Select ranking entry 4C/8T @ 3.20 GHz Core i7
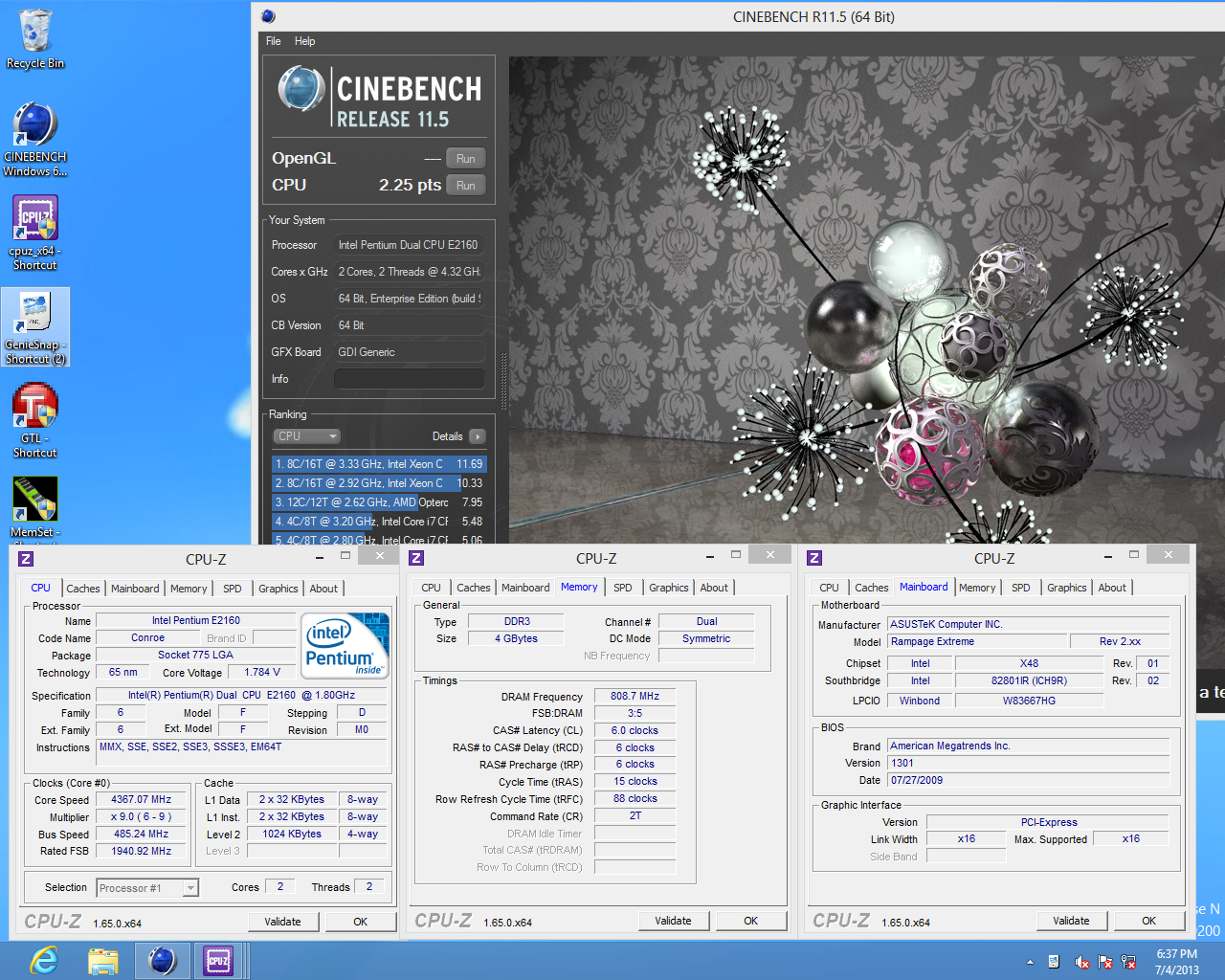1225x980 pixels. tap(380, 522)
